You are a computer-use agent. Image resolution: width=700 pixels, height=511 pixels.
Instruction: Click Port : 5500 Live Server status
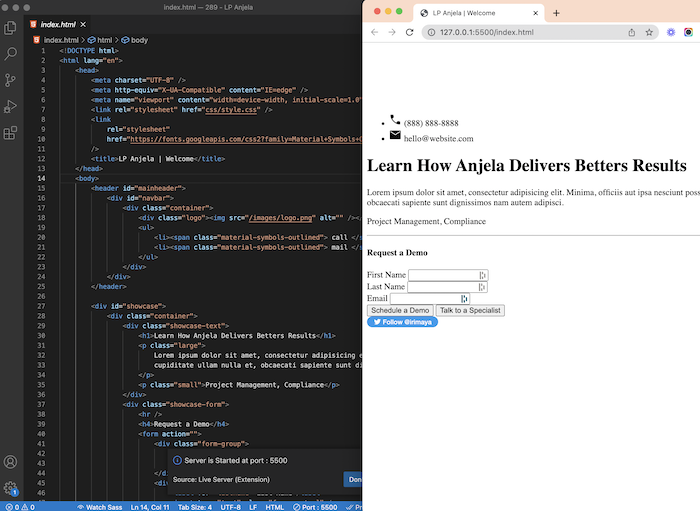click(x=315, y=507)
